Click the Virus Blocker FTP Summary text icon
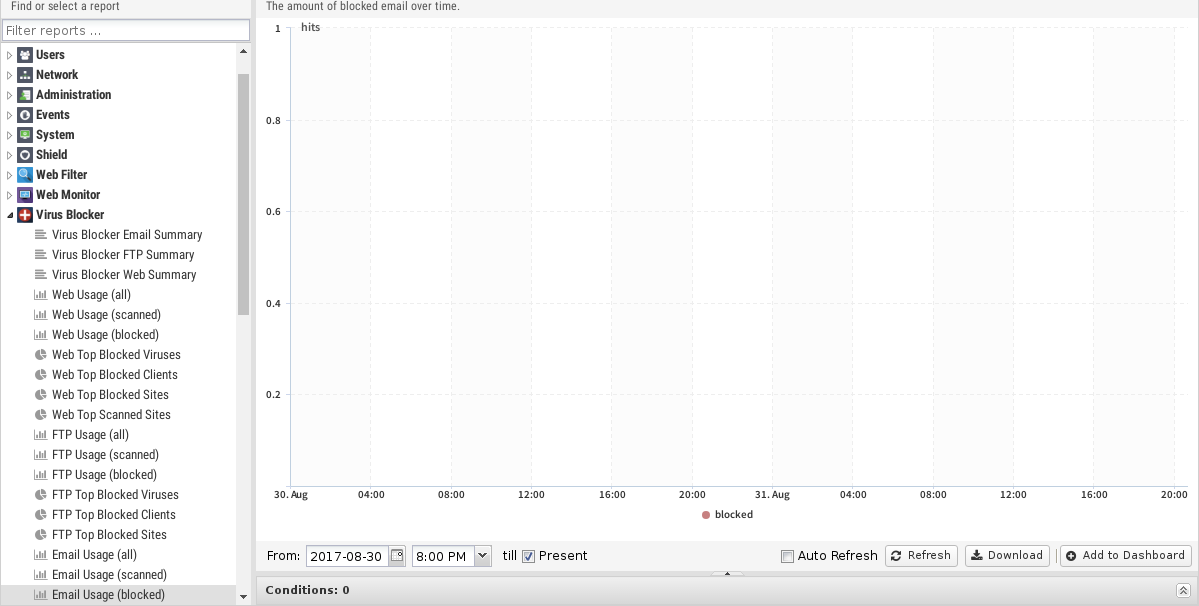Viewport: 1199px width, 606px height. pyautogui.click(x=41, y=254)
